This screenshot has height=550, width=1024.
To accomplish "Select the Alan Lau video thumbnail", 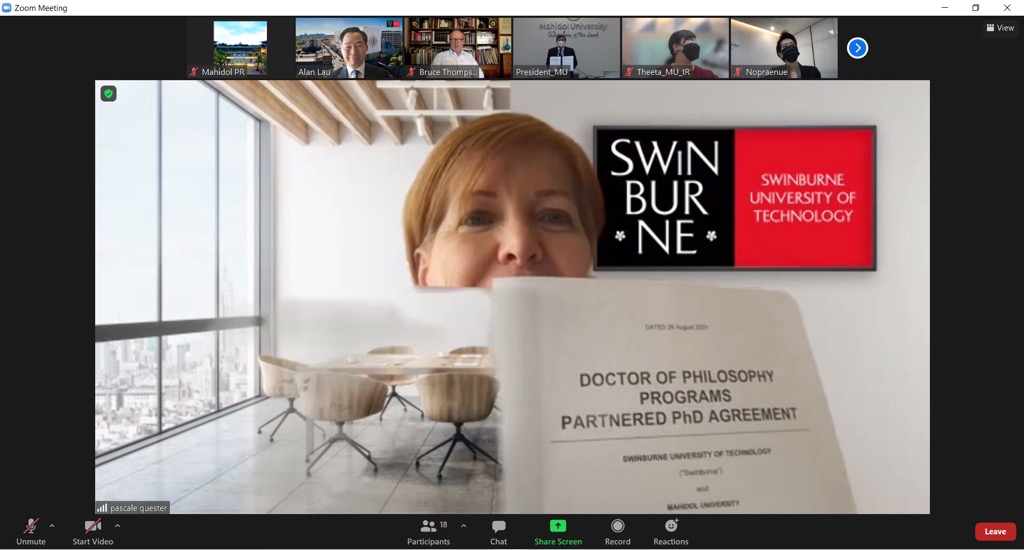I will coord(349,48).
